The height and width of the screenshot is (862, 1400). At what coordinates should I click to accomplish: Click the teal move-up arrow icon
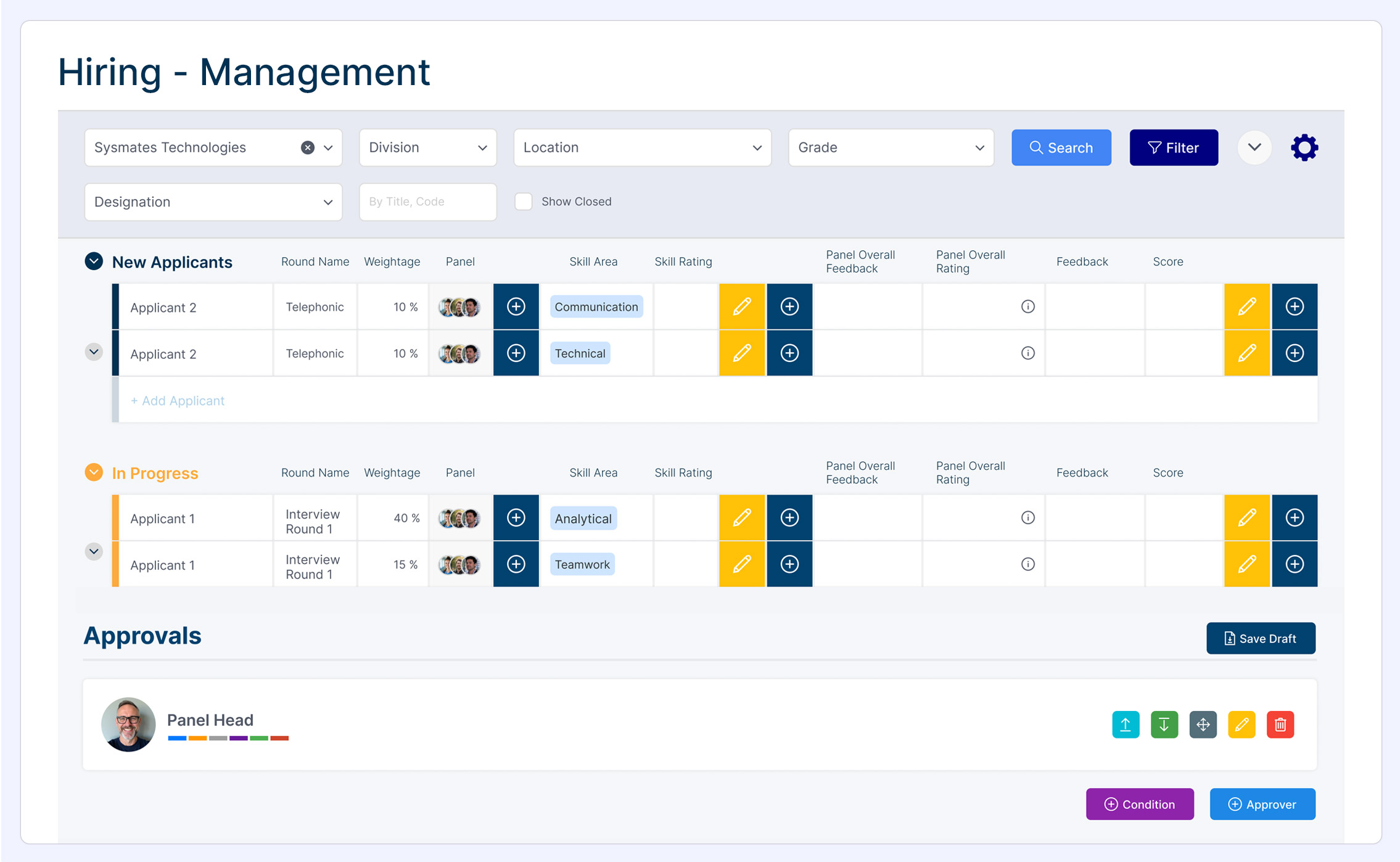tap(1126, 724)
